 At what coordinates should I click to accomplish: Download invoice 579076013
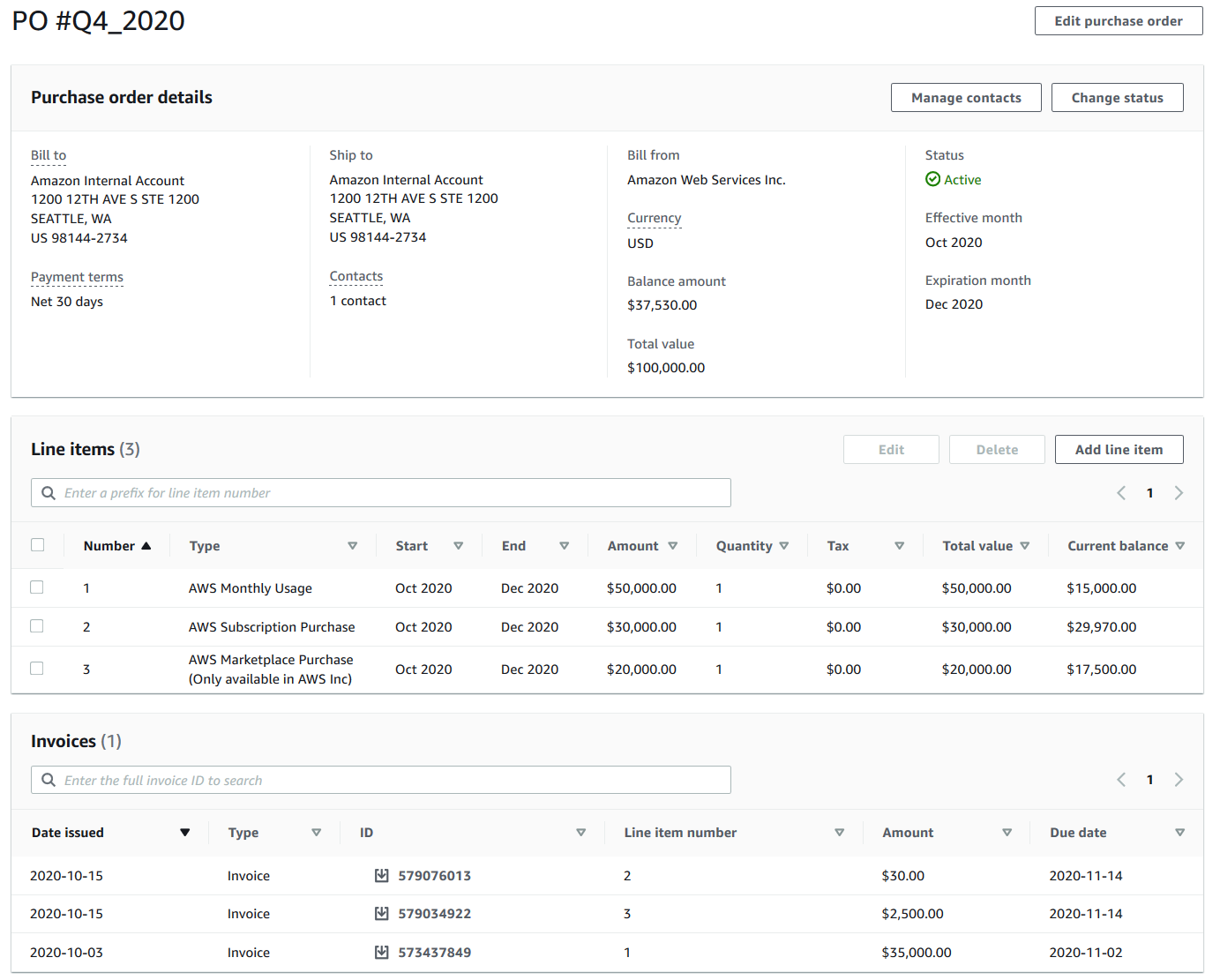pos(381,875)
